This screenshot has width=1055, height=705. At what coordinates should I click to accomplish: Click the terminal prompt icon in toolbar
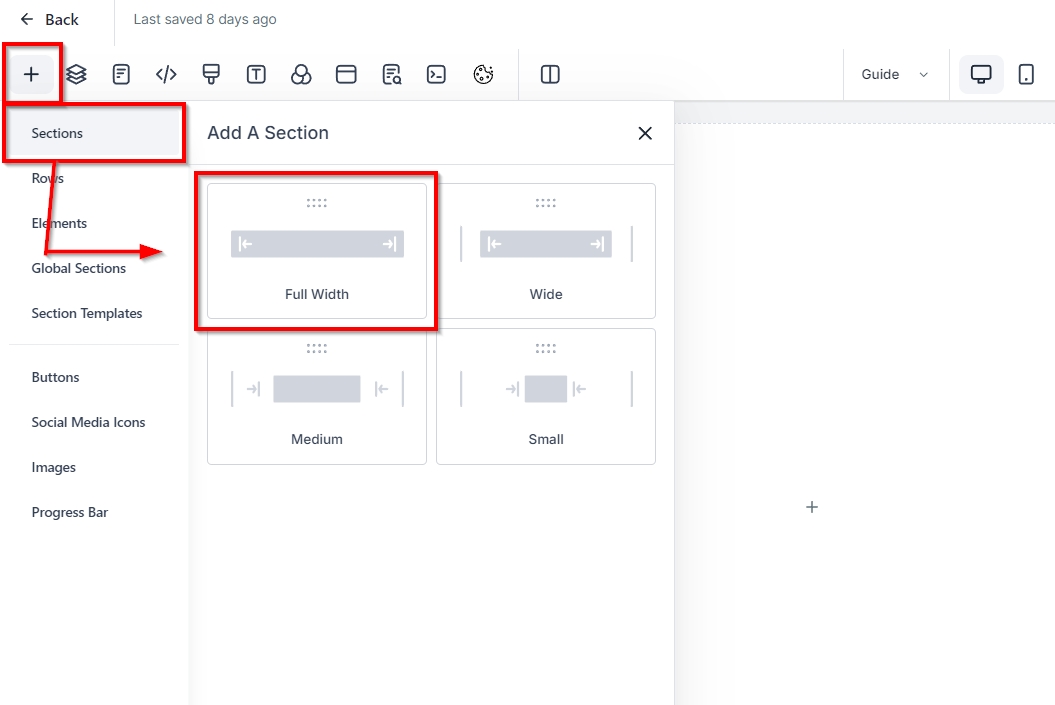click(436, 74)
